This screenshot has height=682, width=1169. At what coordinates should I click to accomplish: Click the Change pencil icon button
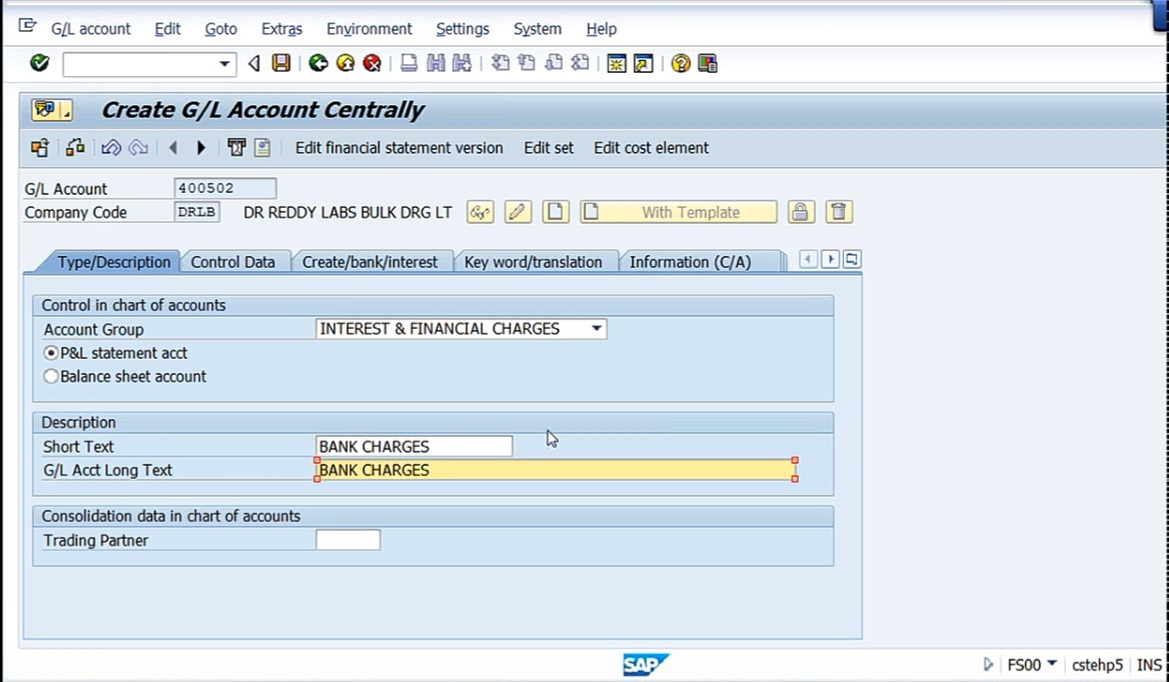click(517, 212)
